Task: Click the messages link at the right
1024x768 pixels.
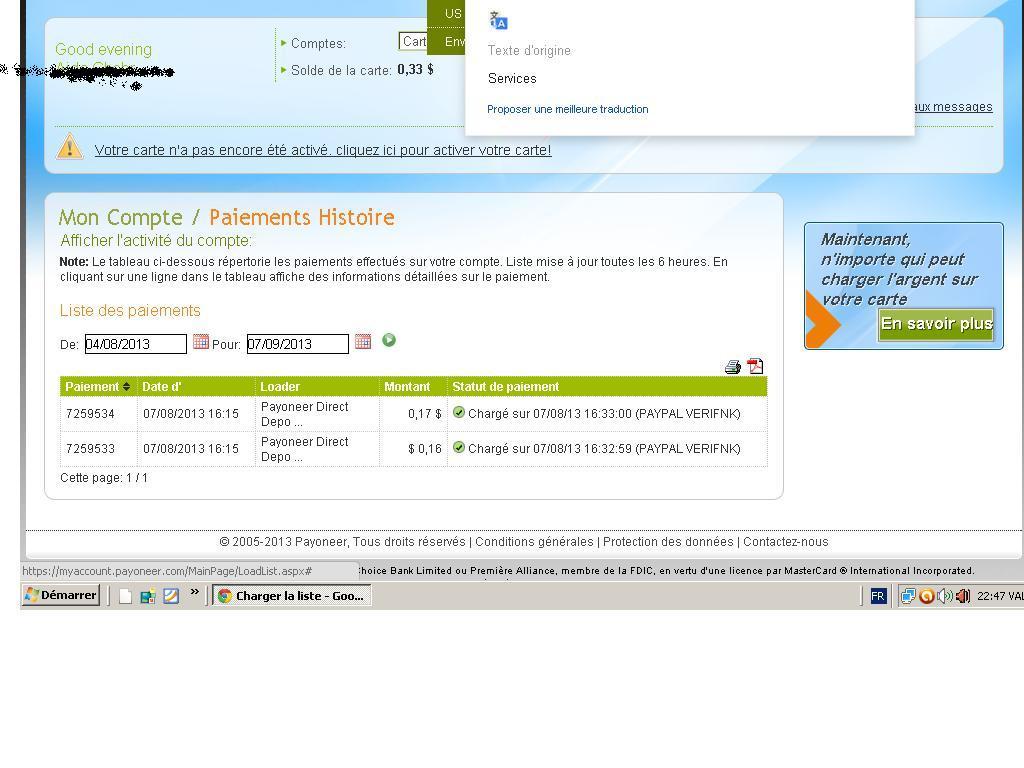Action: click(x=953, y=107)
